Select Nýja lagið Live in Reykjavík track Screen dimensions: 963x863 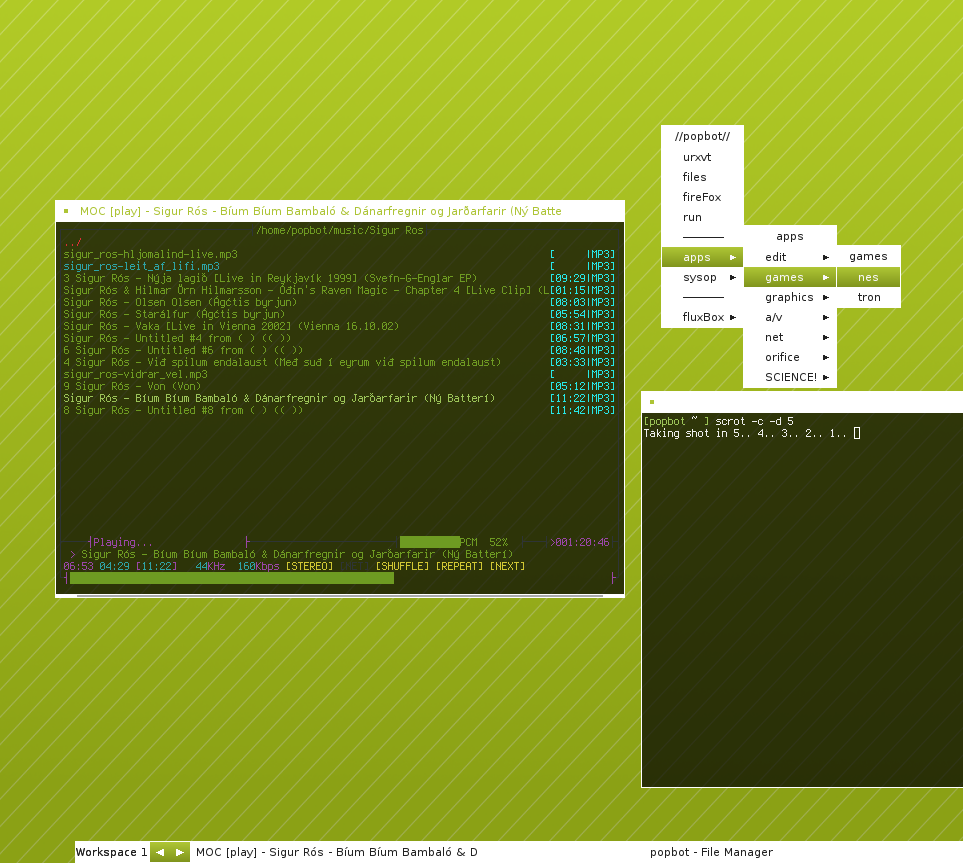pyautogui.click(x=339, y=278)
